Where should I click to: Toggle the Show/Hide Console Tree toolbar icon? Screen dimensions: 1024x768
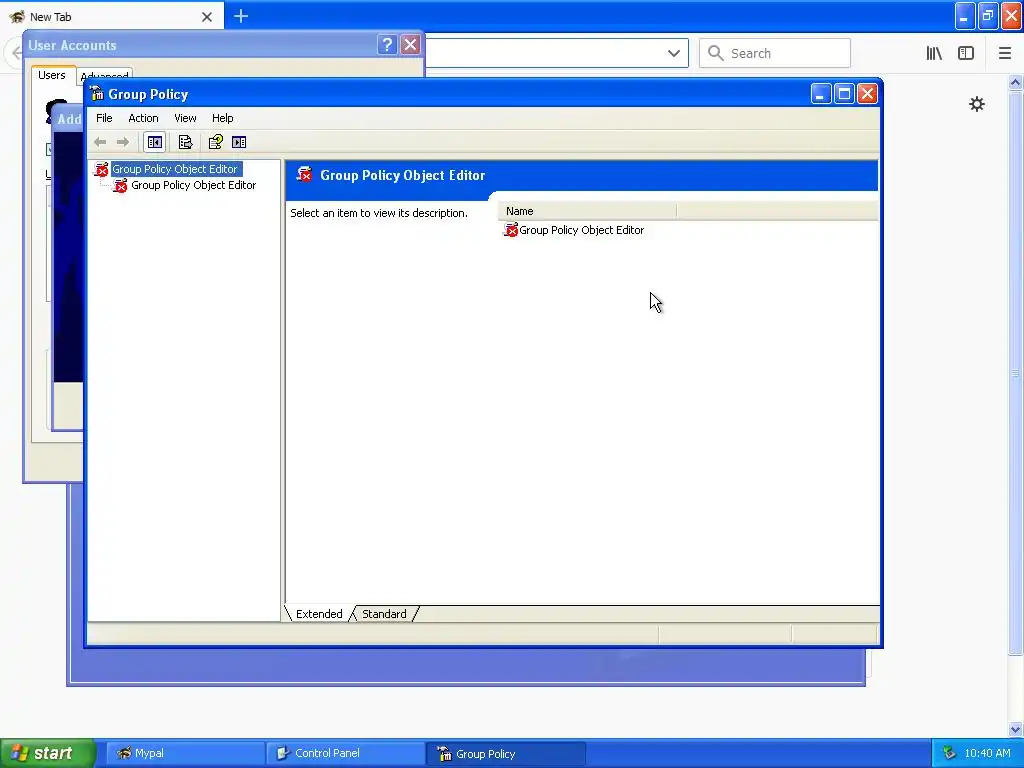(155, 142)
